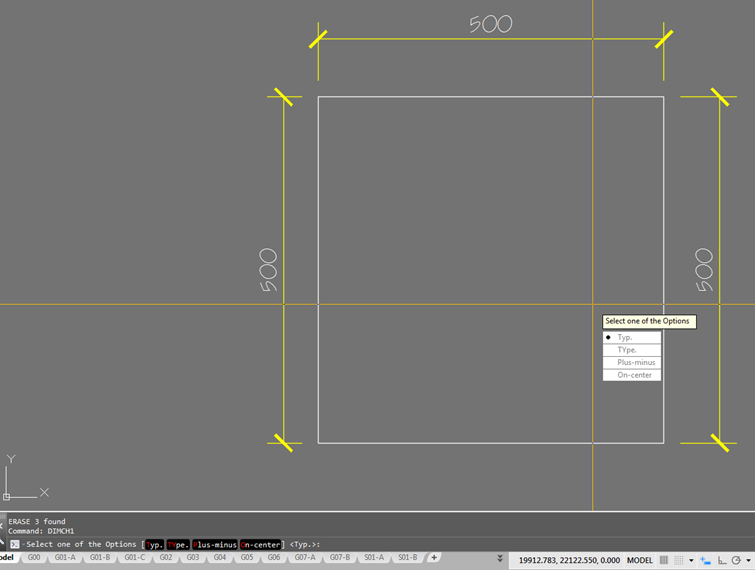Switch to layout tab G03
This screenshot has height=570, width=755.
click(193, 557)
